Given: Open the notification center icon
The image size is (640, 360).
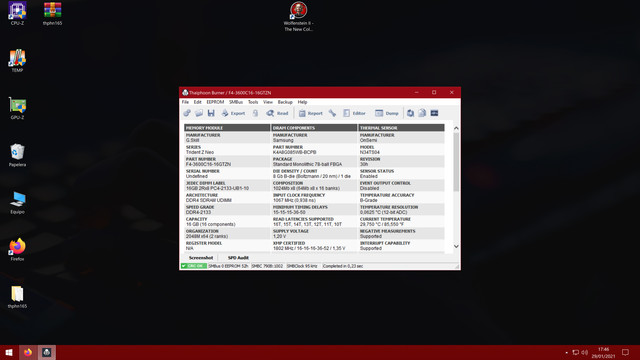Looking at the screenshot, I should pyautogui.click(x=625, y=352).
